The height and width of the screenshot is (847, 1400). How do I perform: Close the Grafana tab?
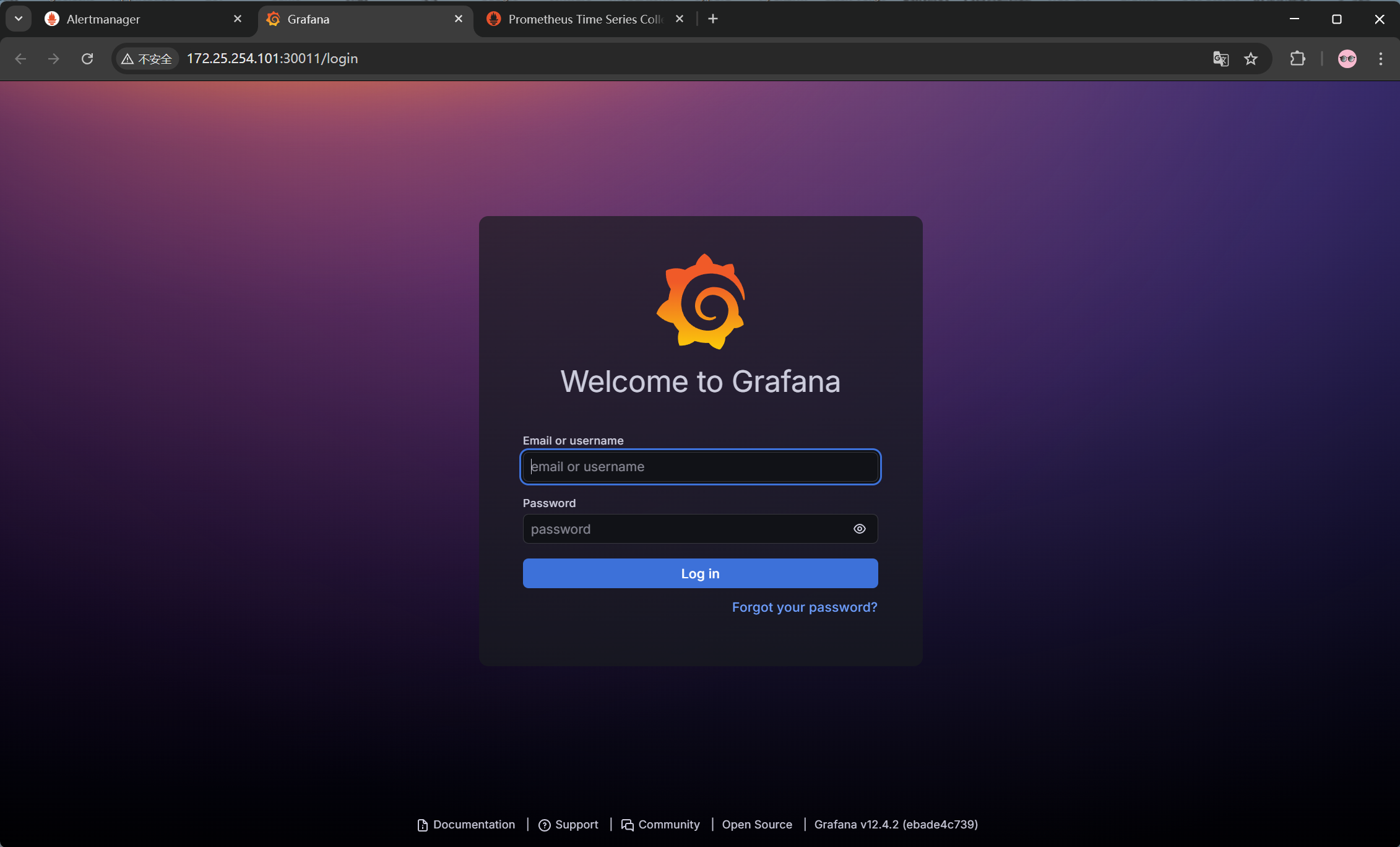[459, 19]
